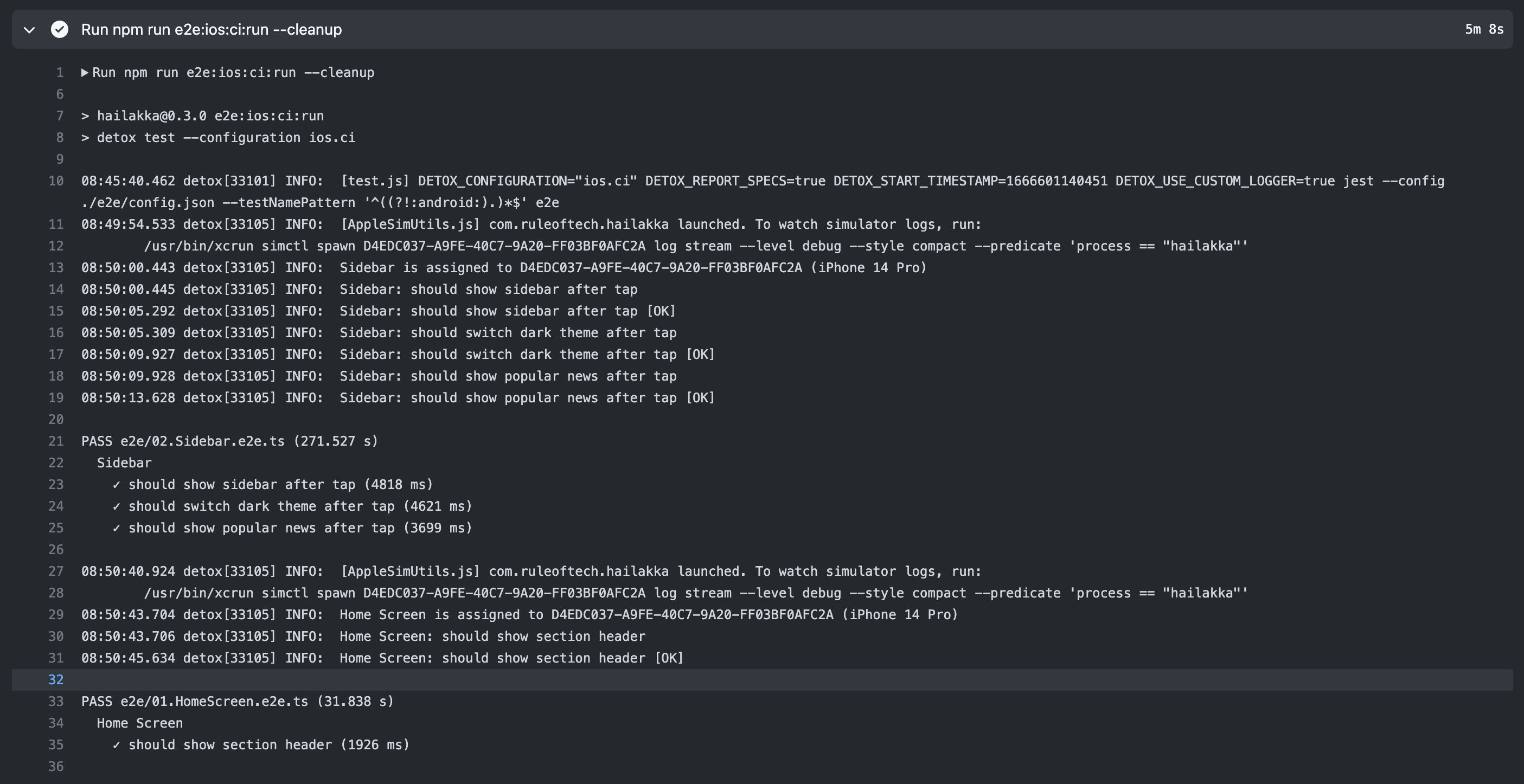Click the xcrun simctl command on line 28
Viewport: 1524px width, 784px height.
696,593
